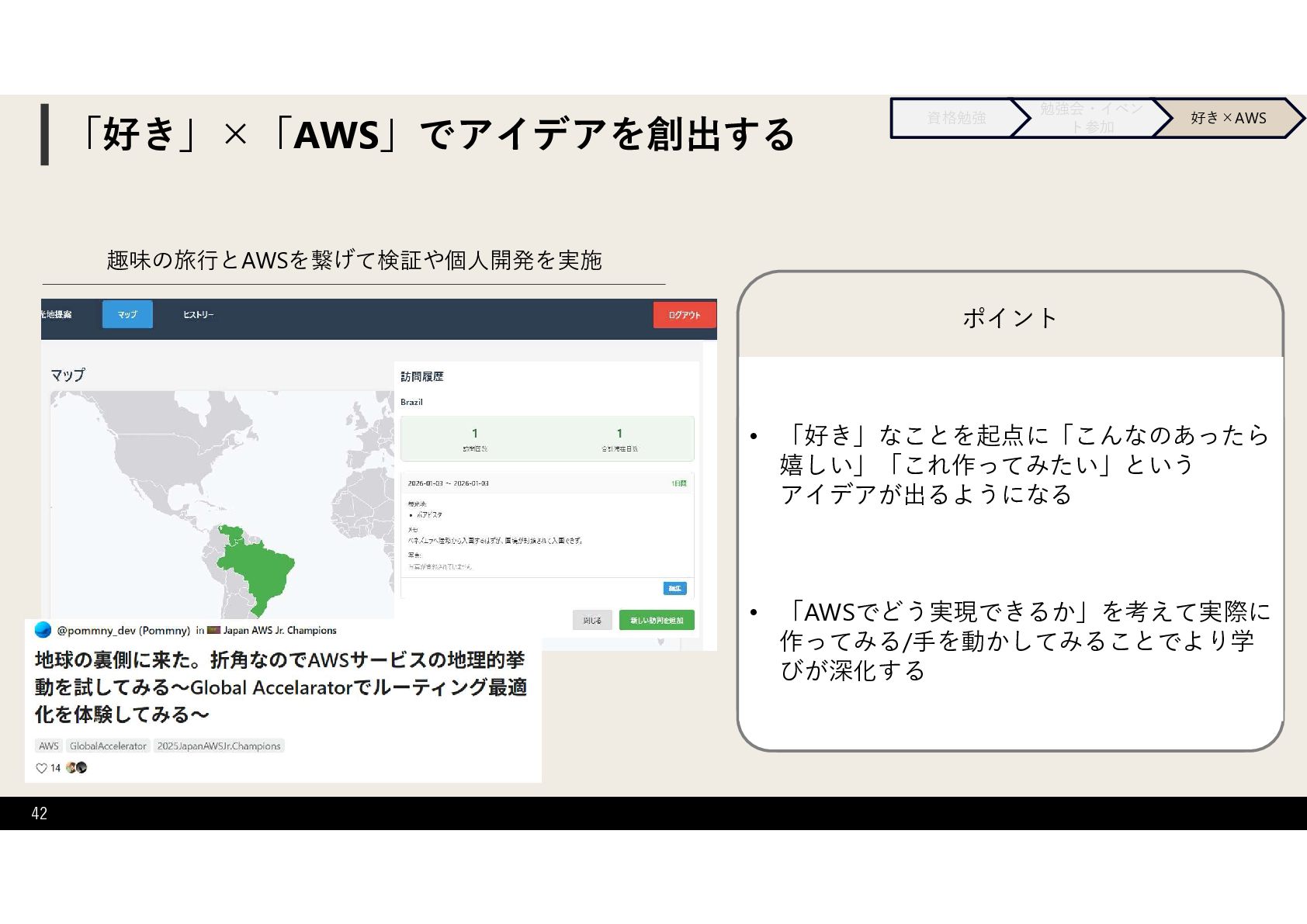The image size is (1307, 924).
Task: Open the ヒストリー tab in the travel app
Action: 198,314
